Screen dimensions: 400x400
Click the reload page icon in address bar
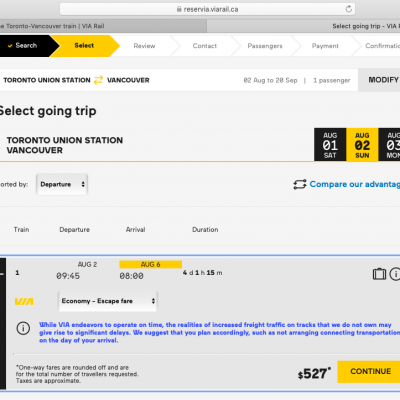pos(348,9)
